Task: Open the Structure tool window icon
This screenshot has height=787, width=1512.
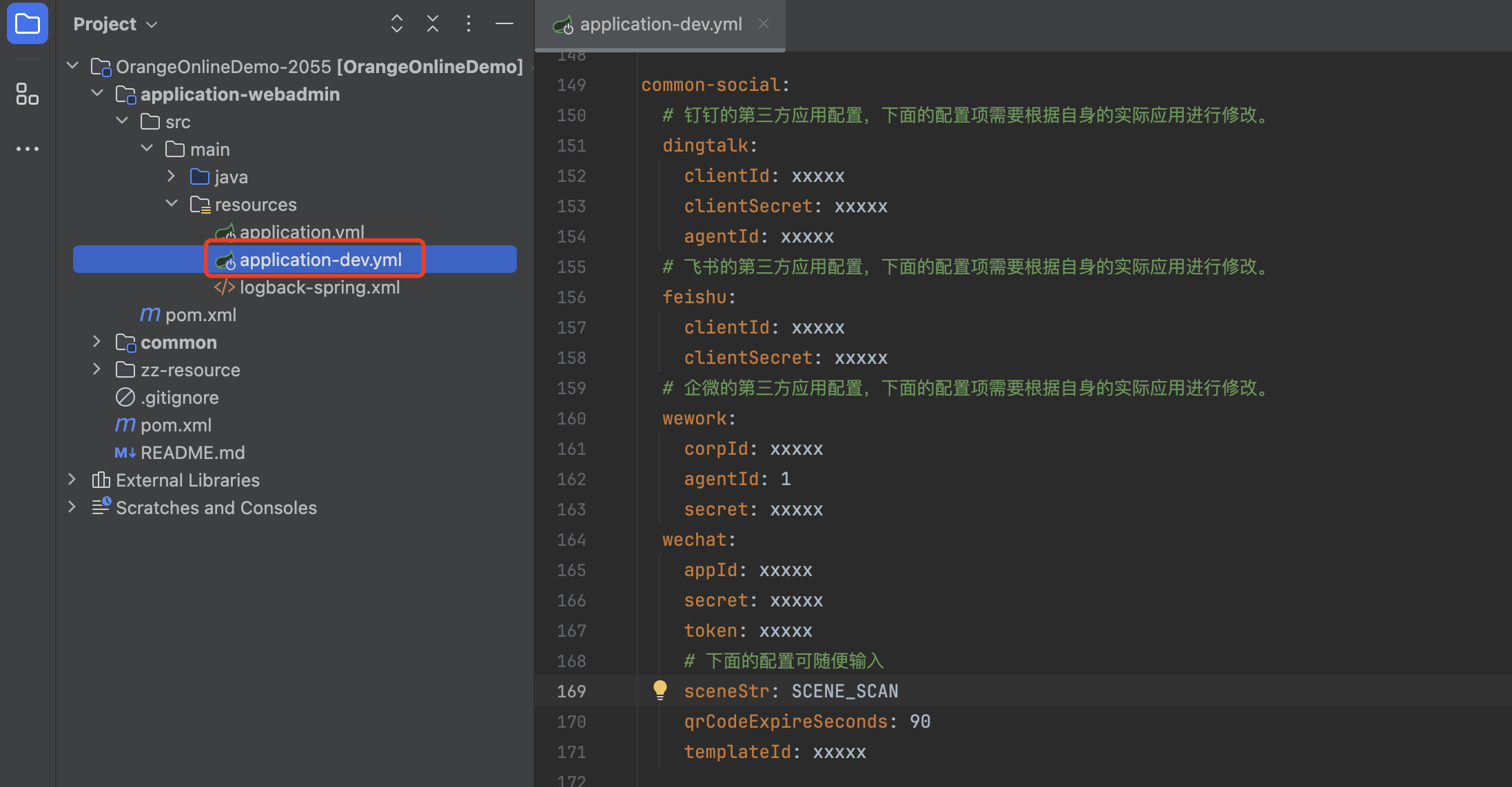Action: 28,94
